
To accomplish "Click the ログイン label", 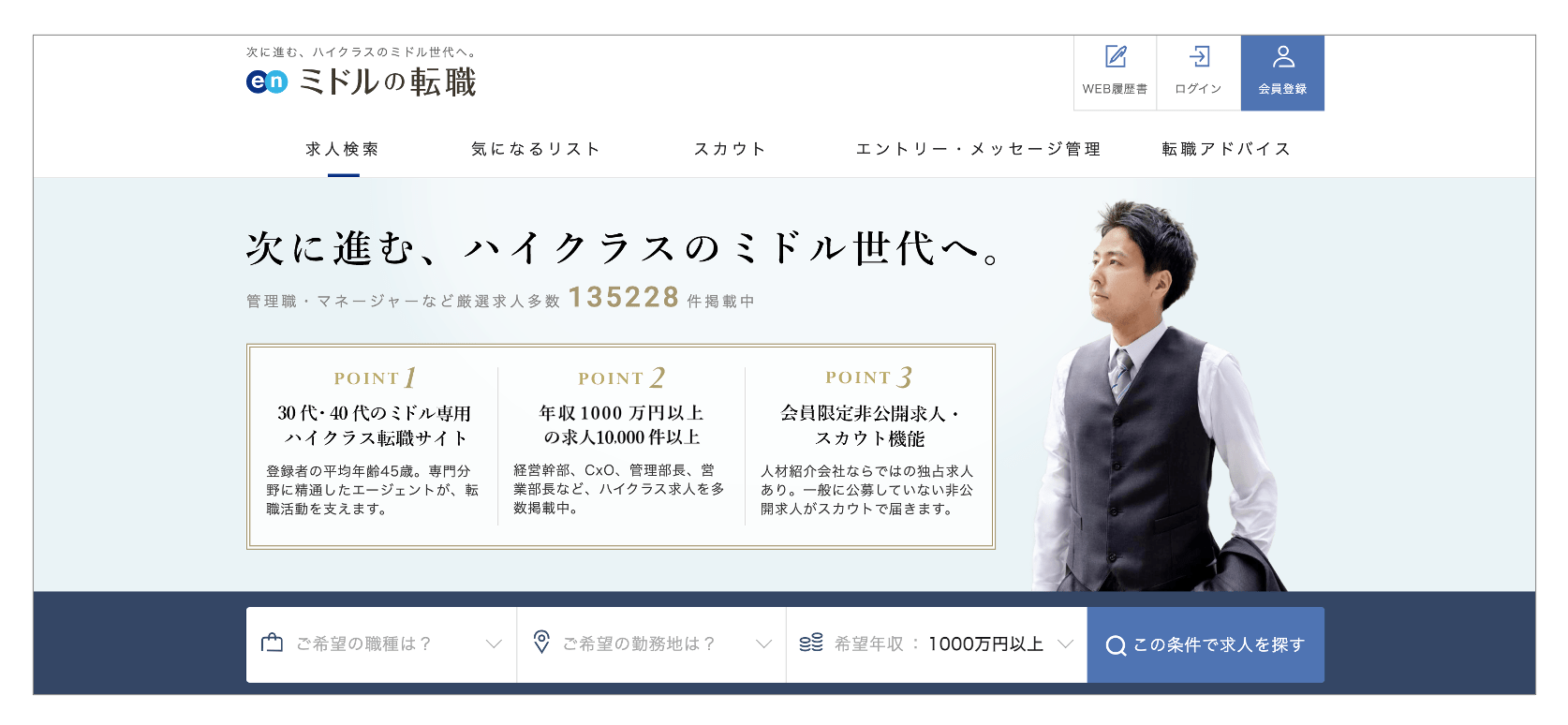I will pos(1199,89).
